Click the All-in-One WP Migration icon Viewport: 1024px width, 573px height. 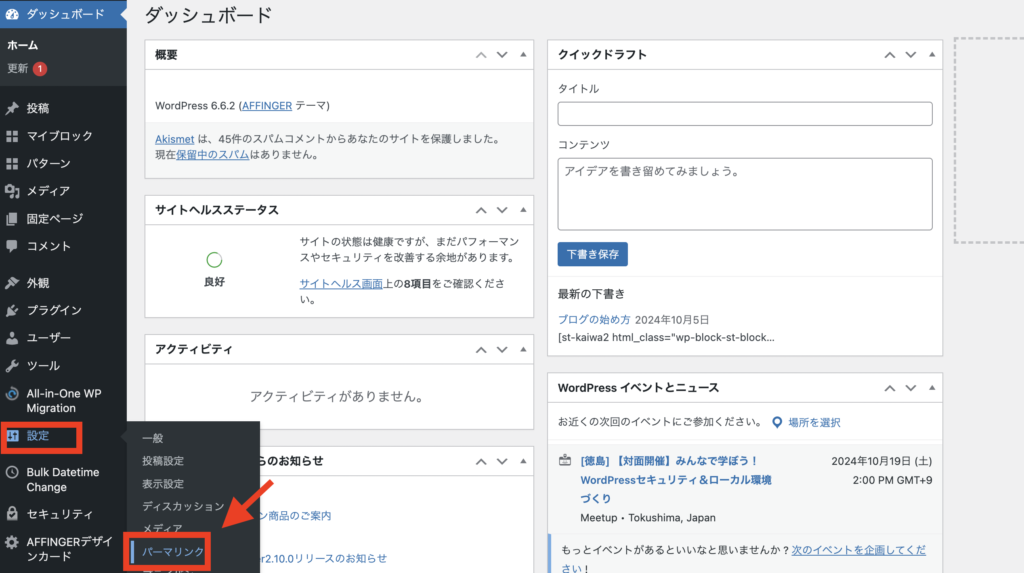coord(12,394)
